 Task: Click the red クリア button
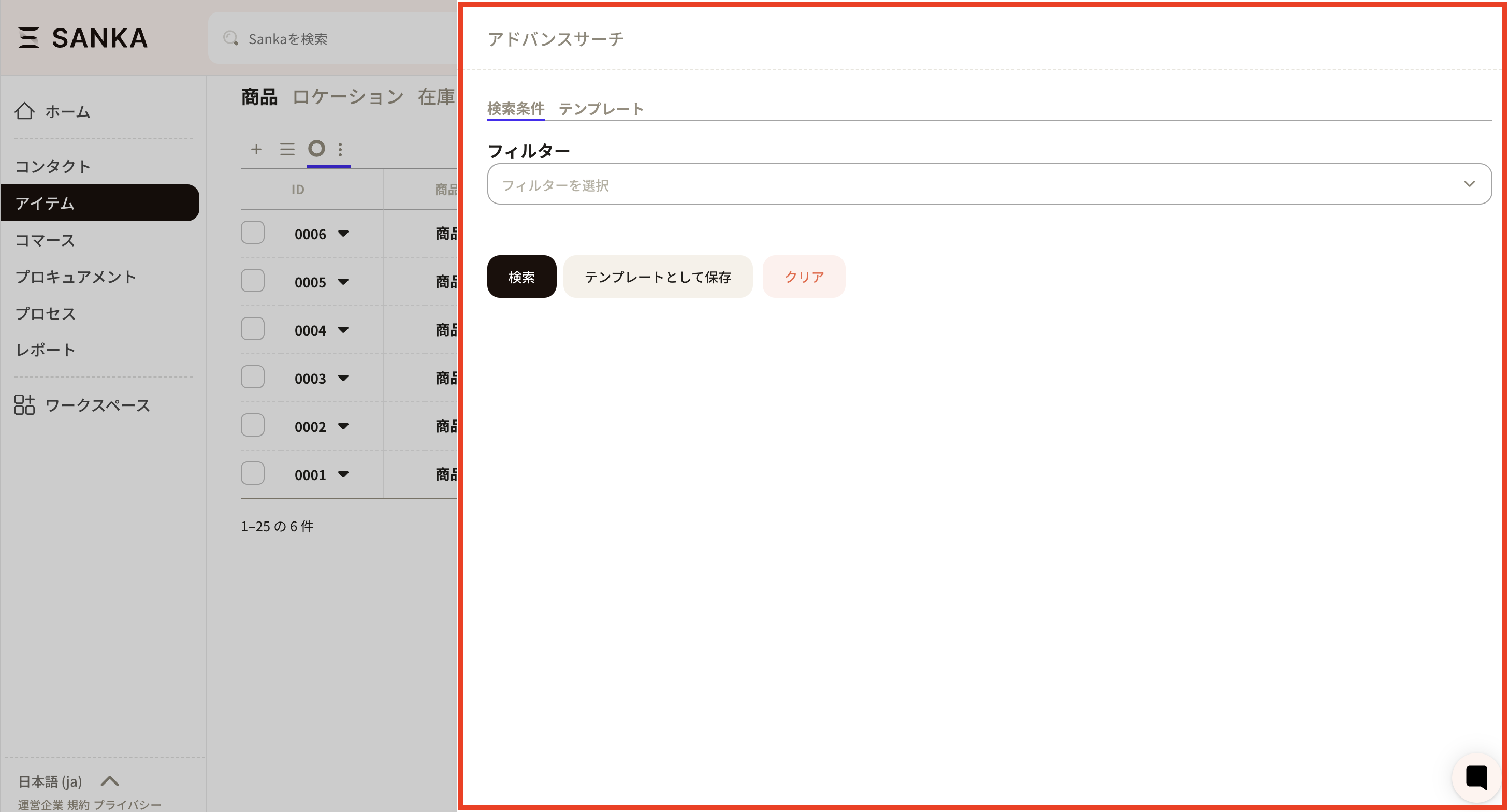pyautogui.click(x=803, y=277)
